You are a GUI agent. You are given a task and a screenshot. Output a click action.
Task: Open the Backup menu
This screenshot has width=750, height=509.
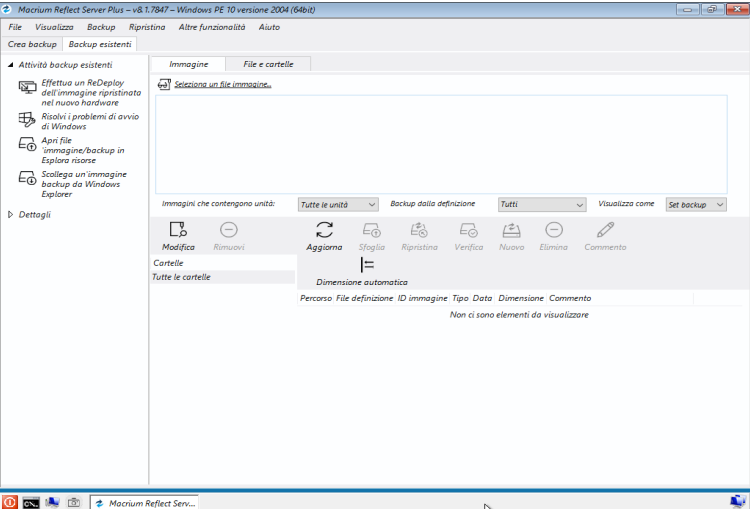[x=101, y=27]
